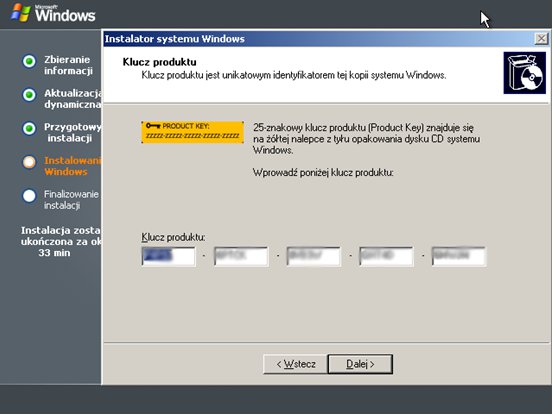Screen dimensions: 554x415
Task: Click the yellow Product Key sticker image
Action: point(193,132)
